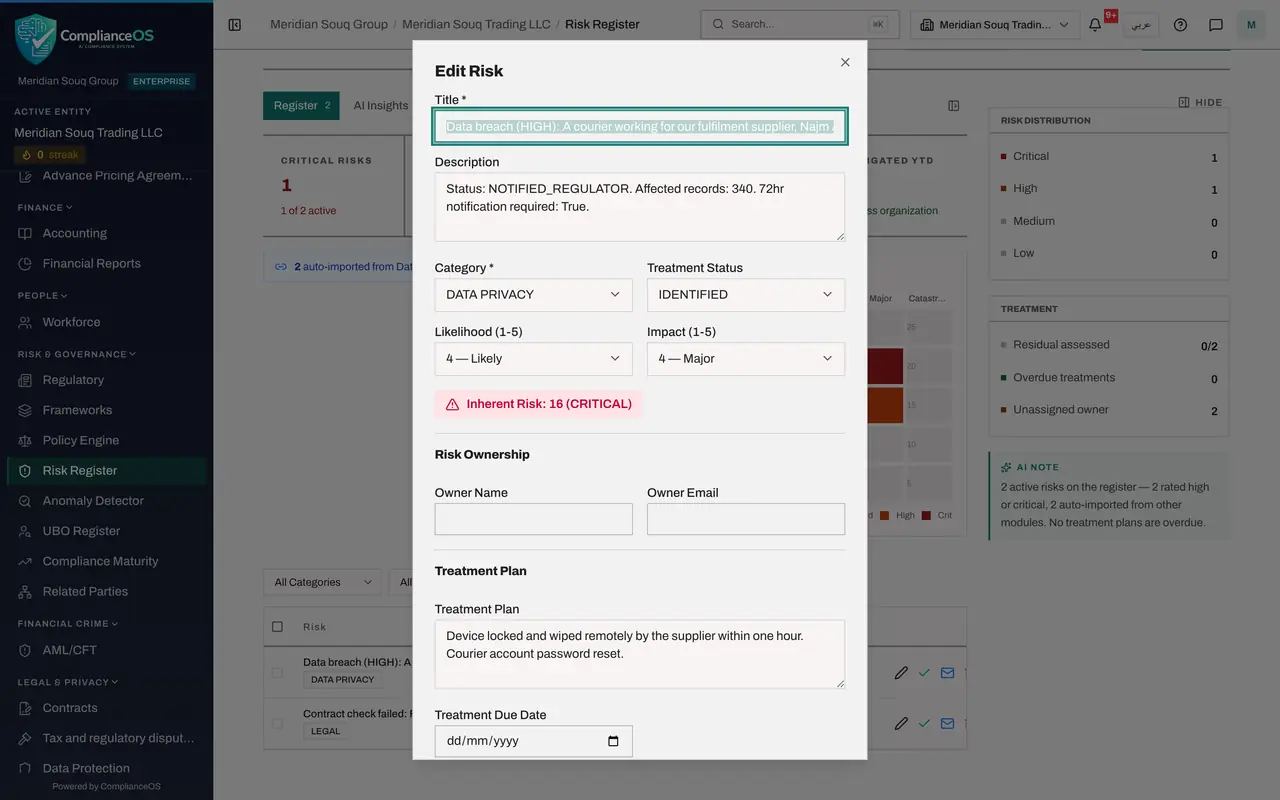1280x800 pixels.
Task: Click the orange heat map cell scored 15
Action: (x=885, y=405)
